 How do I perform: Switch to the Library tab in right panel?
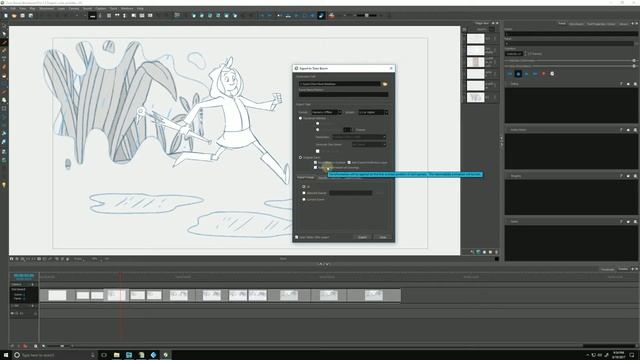623,24
